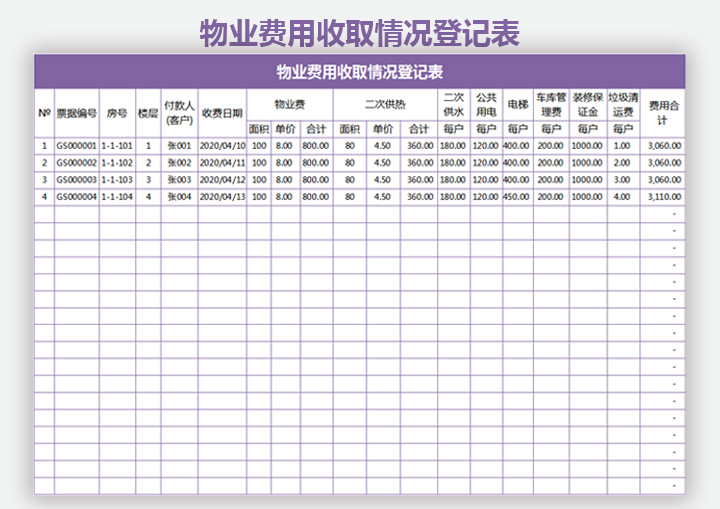Select the 楼层 column header

tap(148, 113)
